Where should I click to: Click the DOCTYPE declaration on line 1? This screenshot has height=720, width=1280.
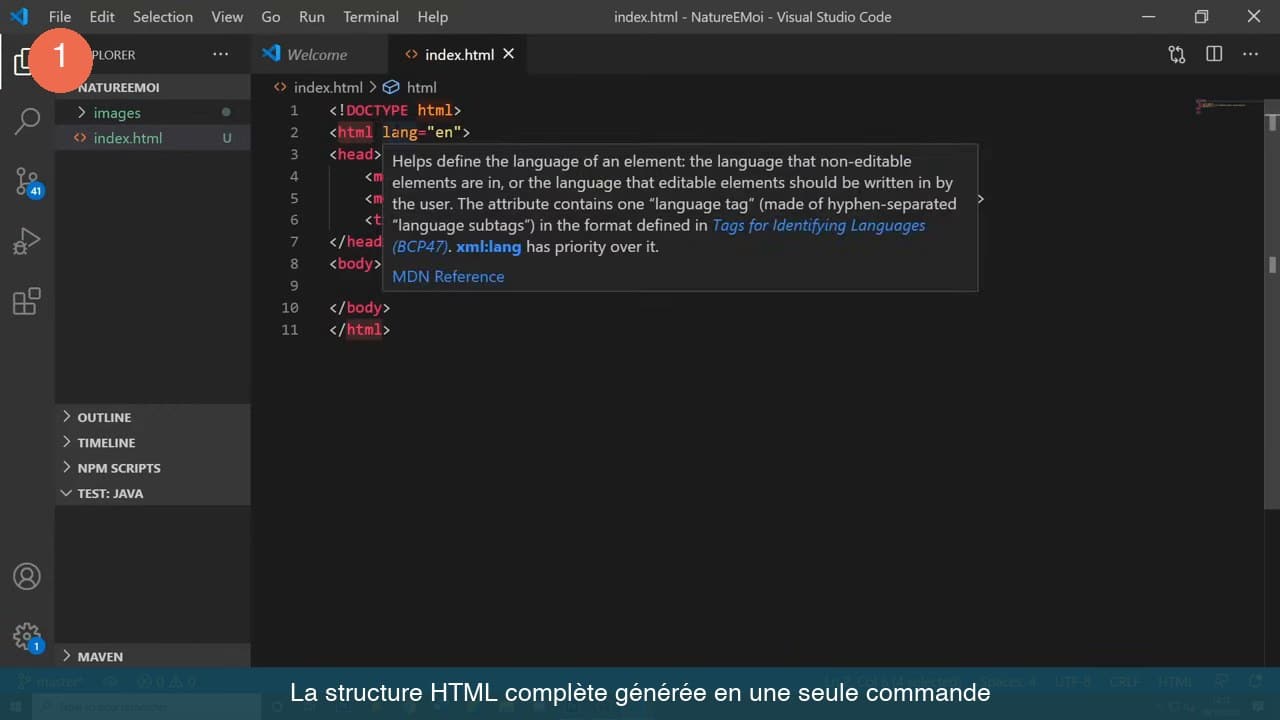click(395, 110)
